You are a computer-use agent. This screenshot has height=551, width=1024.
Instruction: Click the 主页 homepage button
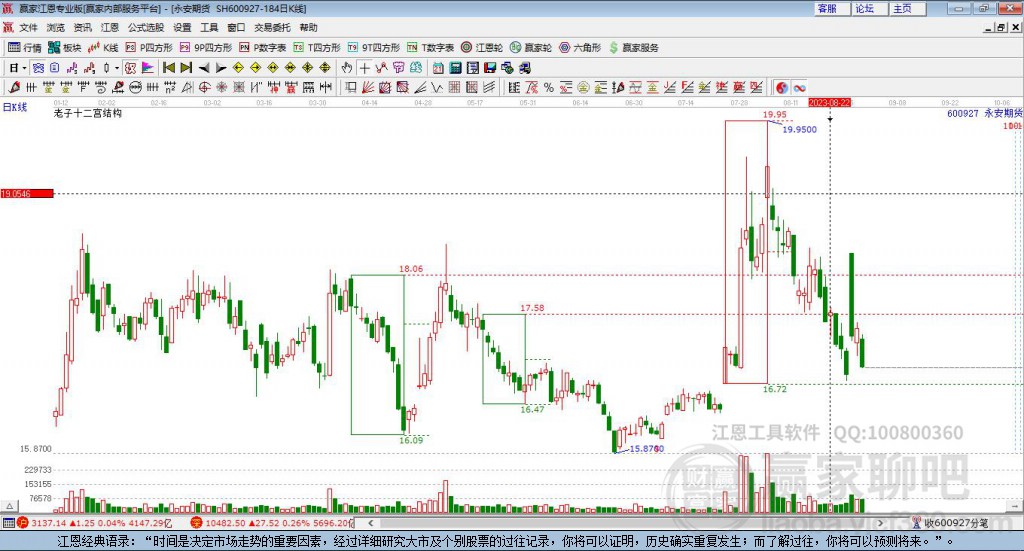coord(908,8)
